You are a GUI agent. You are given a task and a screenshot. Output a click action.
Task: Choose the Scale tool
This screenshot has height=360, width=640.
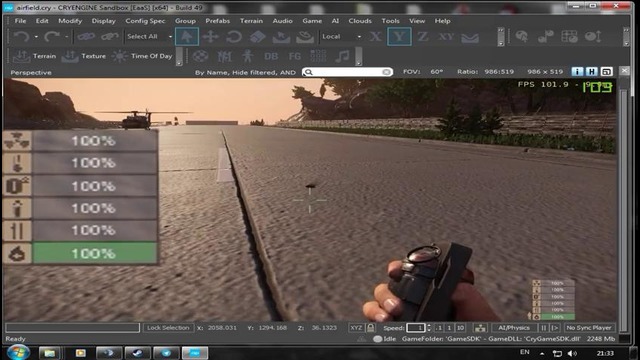[258, 37]
